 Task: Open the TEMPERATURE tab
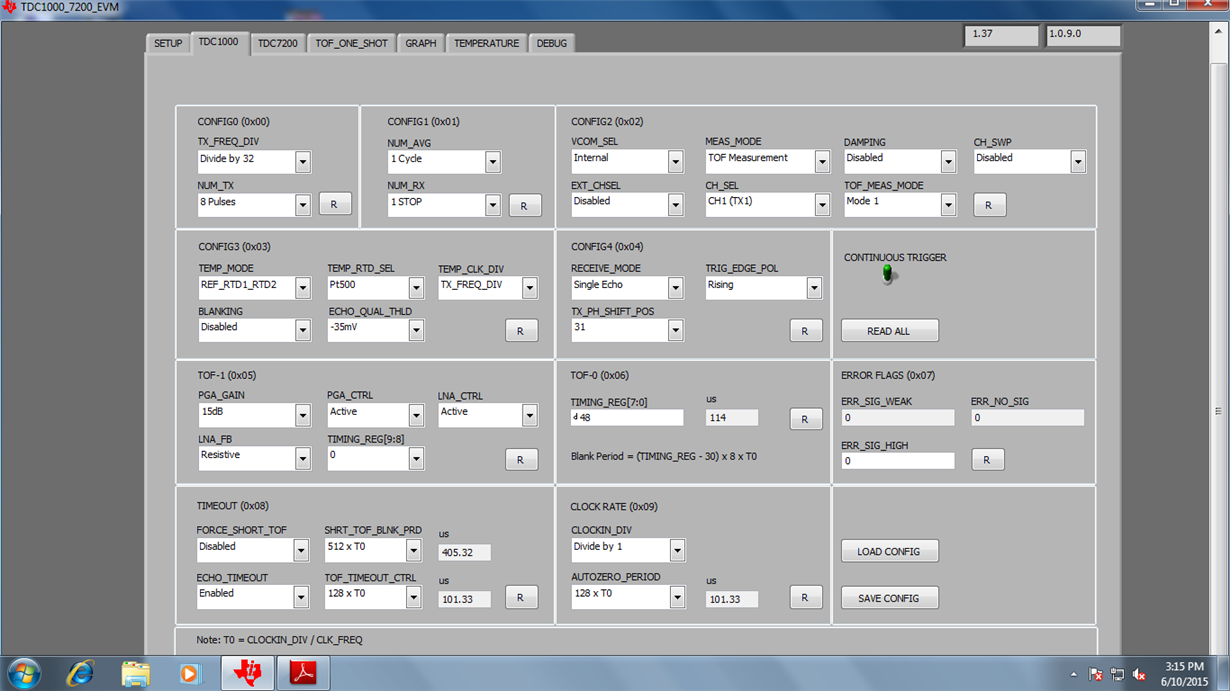tap(486, 44)
